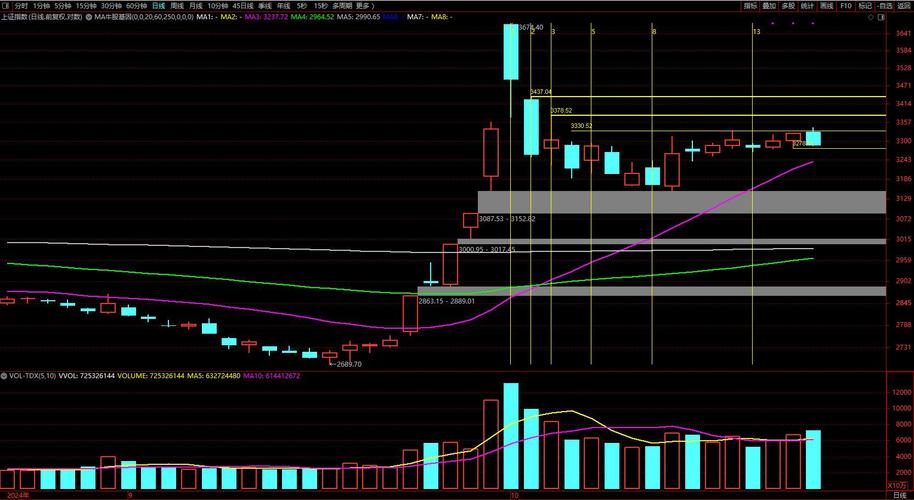Click the 3087.53 - 3152.82 gray gap zone
The image size is (914, 500).
[x=682, y=201]
